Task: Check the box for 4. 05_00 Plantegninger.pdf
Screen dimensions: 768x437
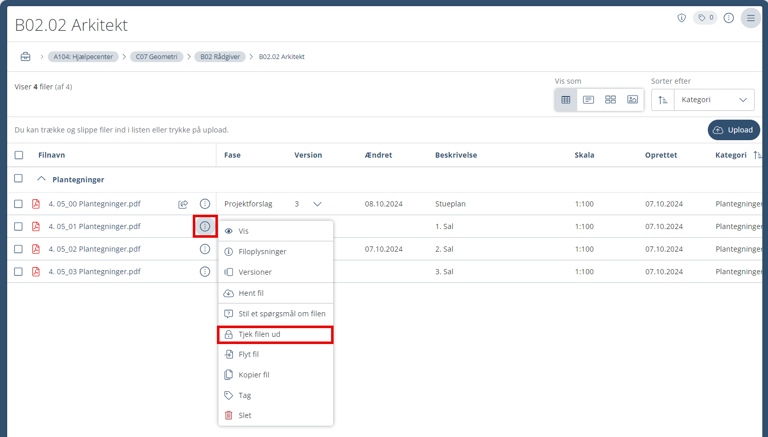Action: [19, 204]
